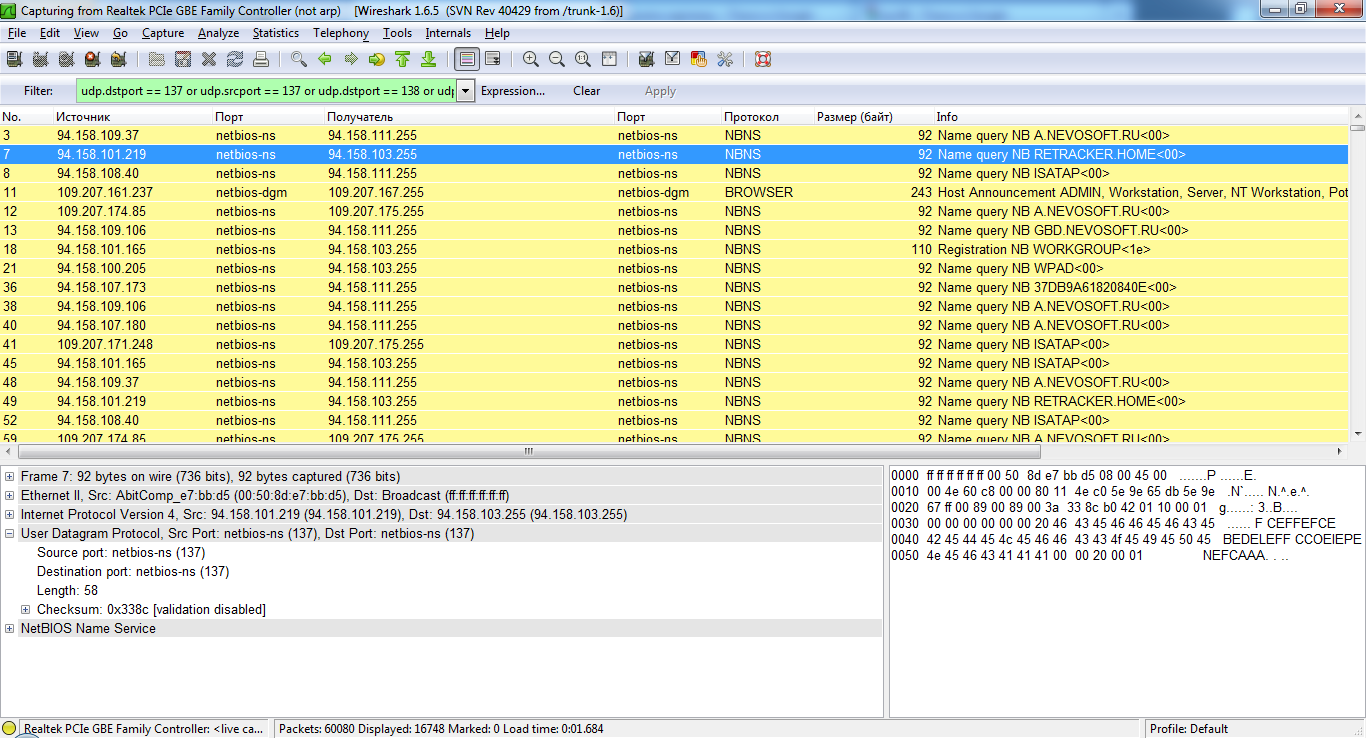This screenshot has height=738, width=1366.
Task: Save the capture file with floppy icon
Action: coord(183,59)
